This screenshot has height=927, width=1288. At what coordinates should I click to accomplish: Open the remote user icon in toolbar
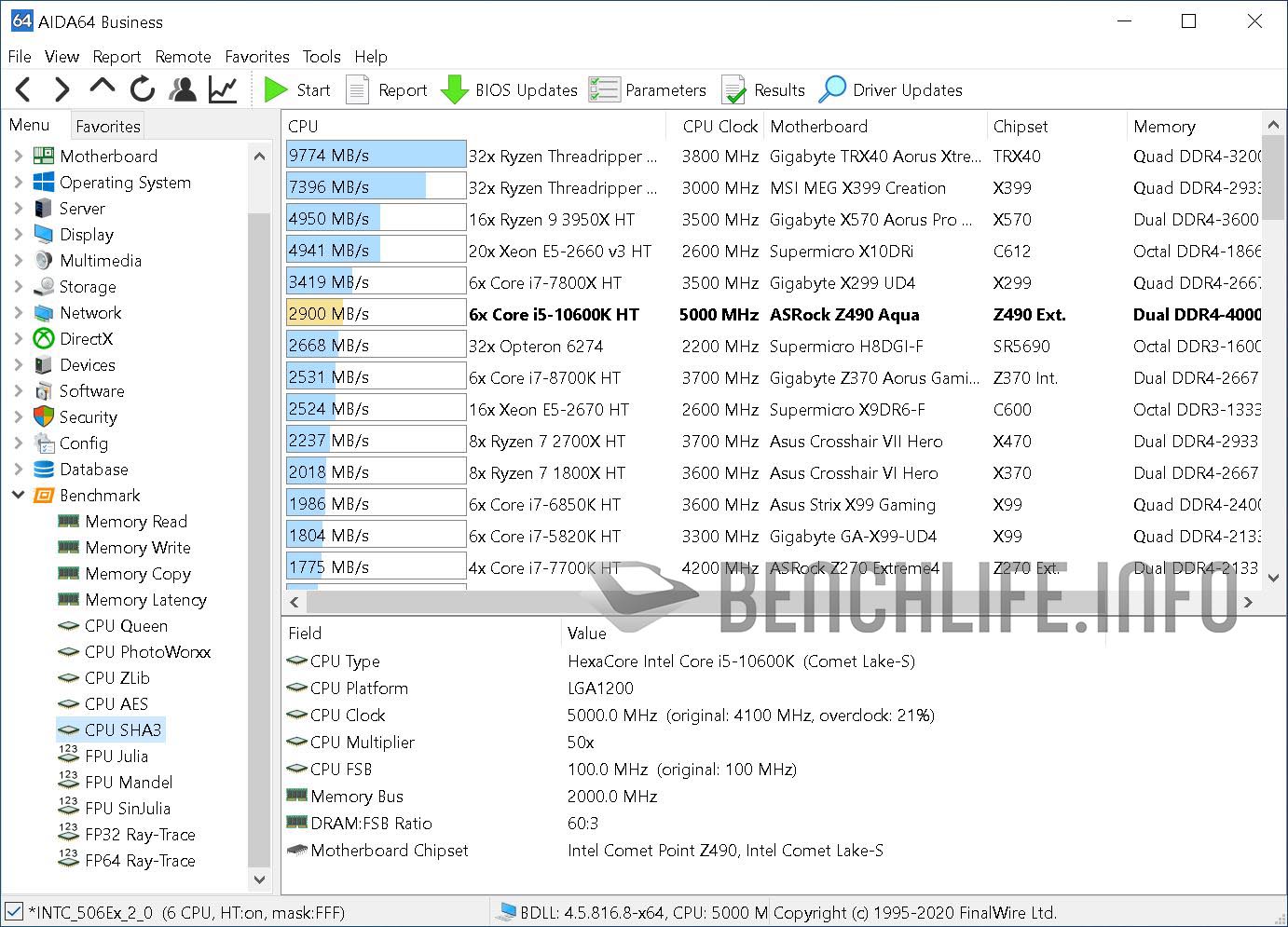pos(183,89)
